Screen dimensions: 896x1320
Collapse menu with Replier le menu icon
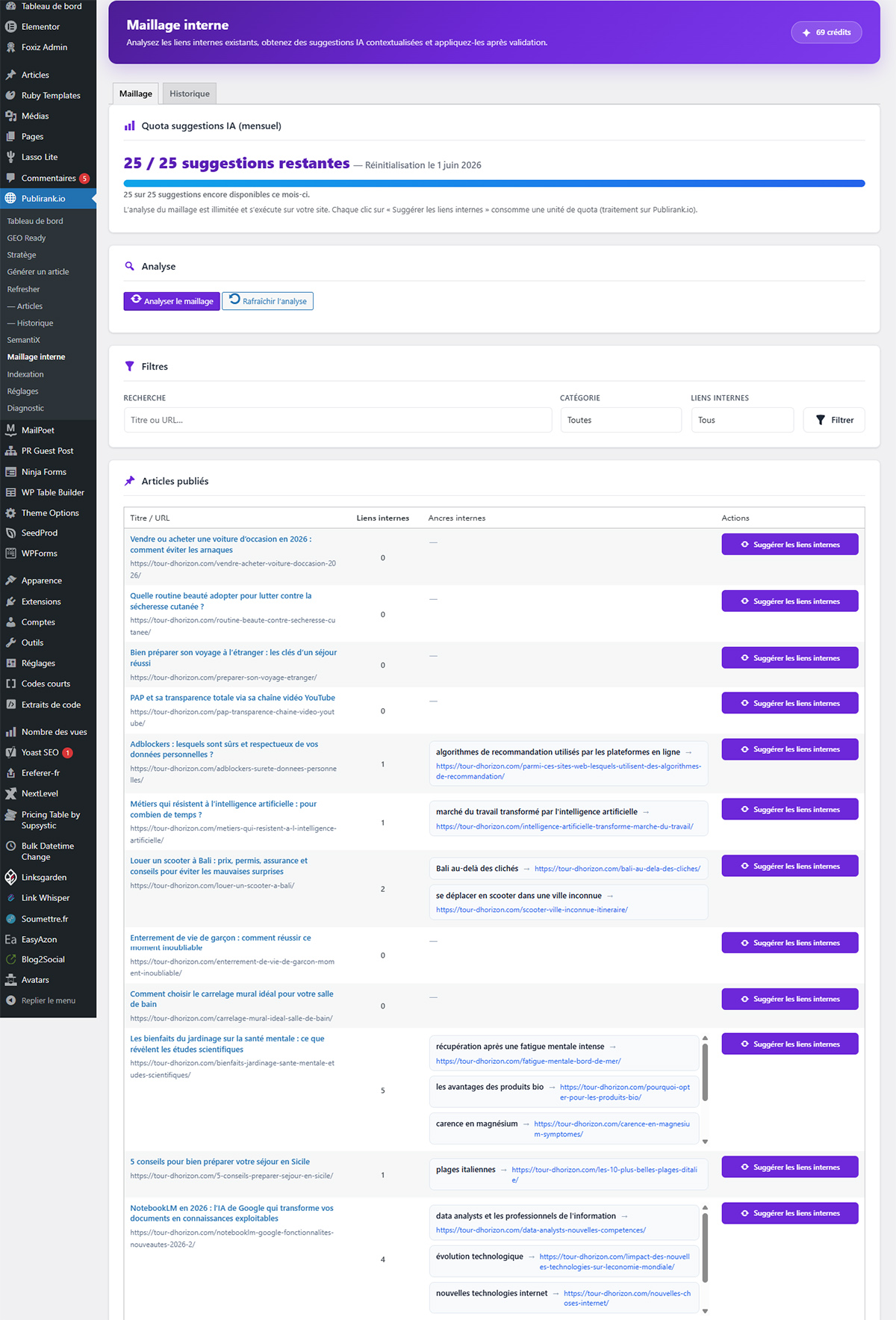point(10,1000)
